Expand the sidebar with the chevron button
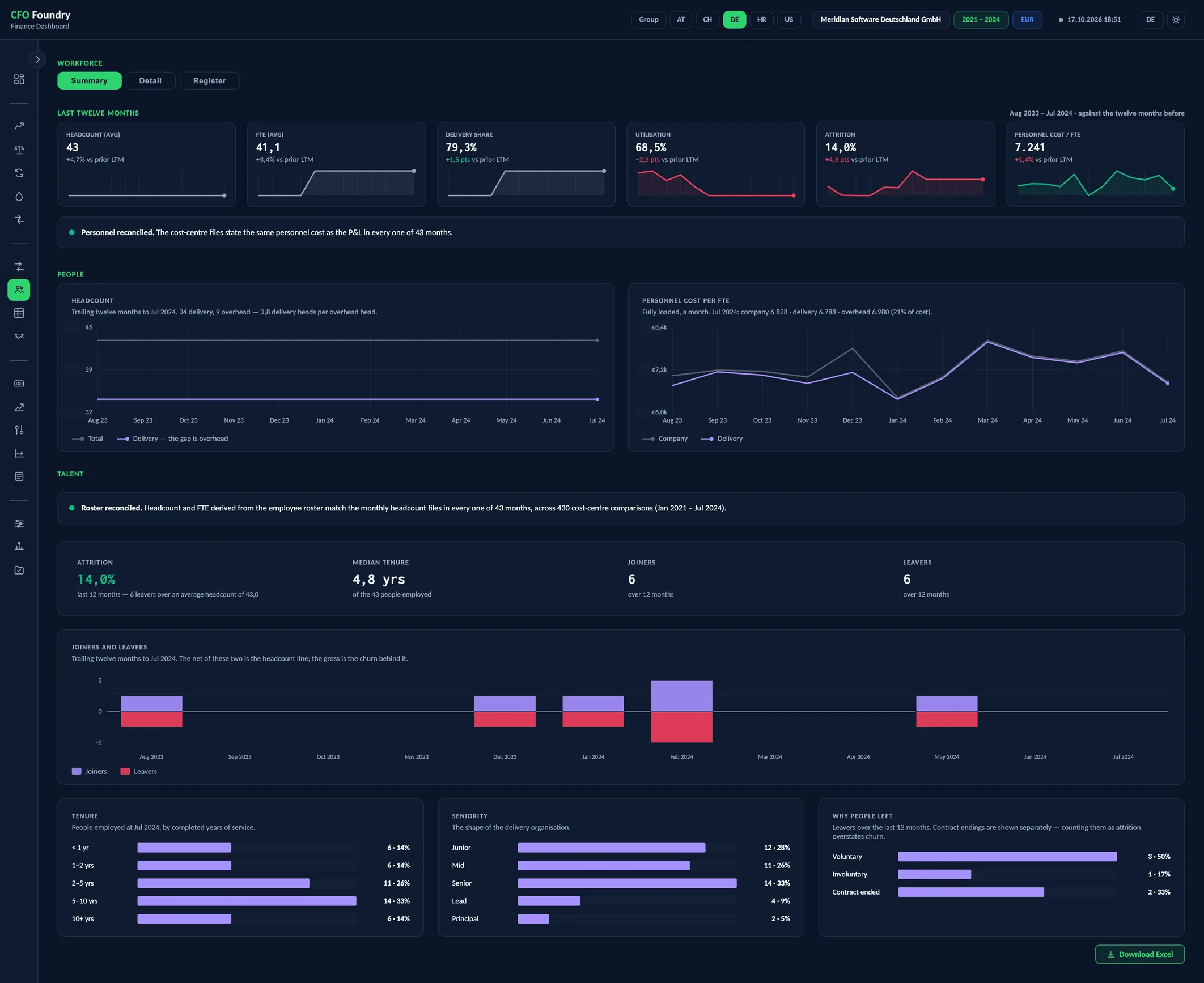This screenshot has width=1204, height=983. (37, 59)
